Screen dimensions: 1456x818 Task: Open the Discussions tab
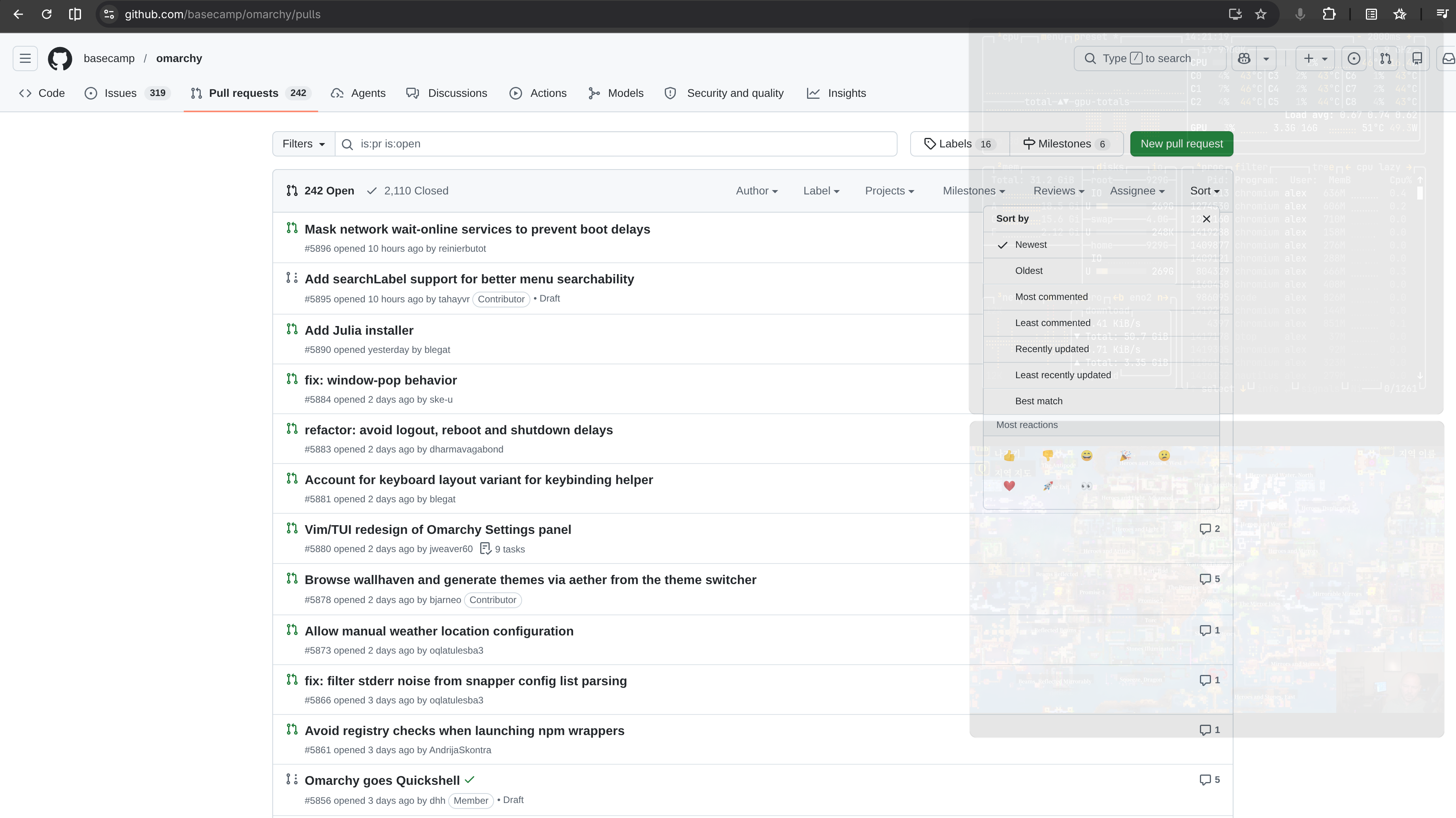[447, 93]
